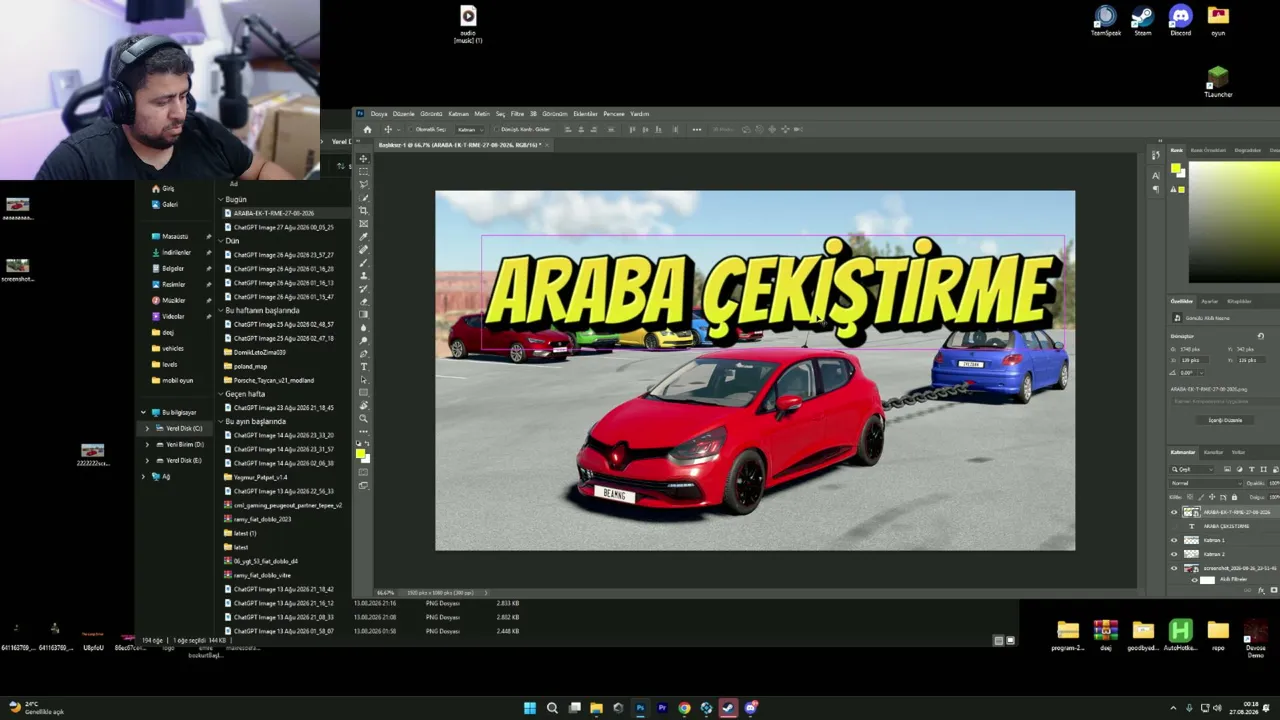Toggle visibility of Akıllı Filtreler
Screen dimensions: 1280x720
pos(1194,580)
